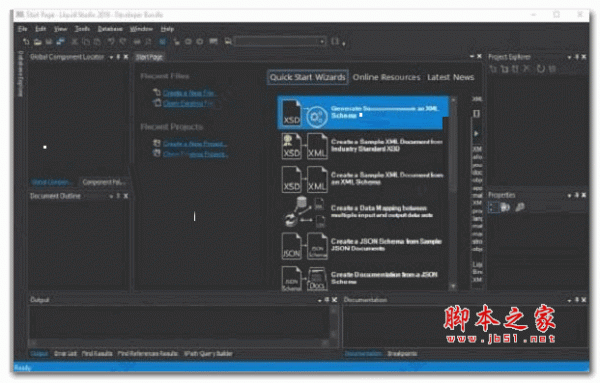Viewport: 600px width, 383px height.
Task: Open the Window menu
Action: pos(141,29)
